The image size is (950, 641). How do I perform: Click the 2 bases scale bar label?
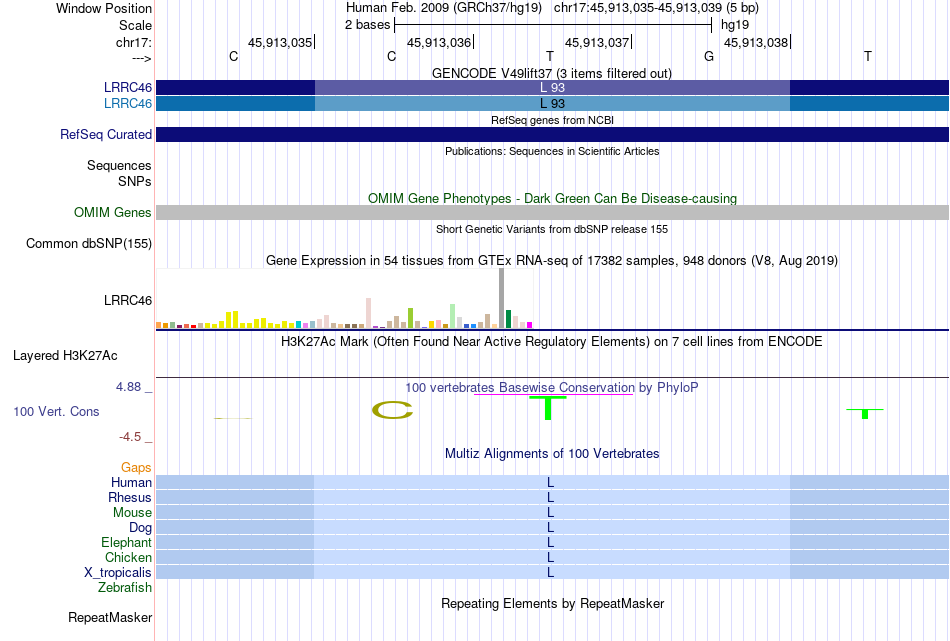tap(367, 25)
